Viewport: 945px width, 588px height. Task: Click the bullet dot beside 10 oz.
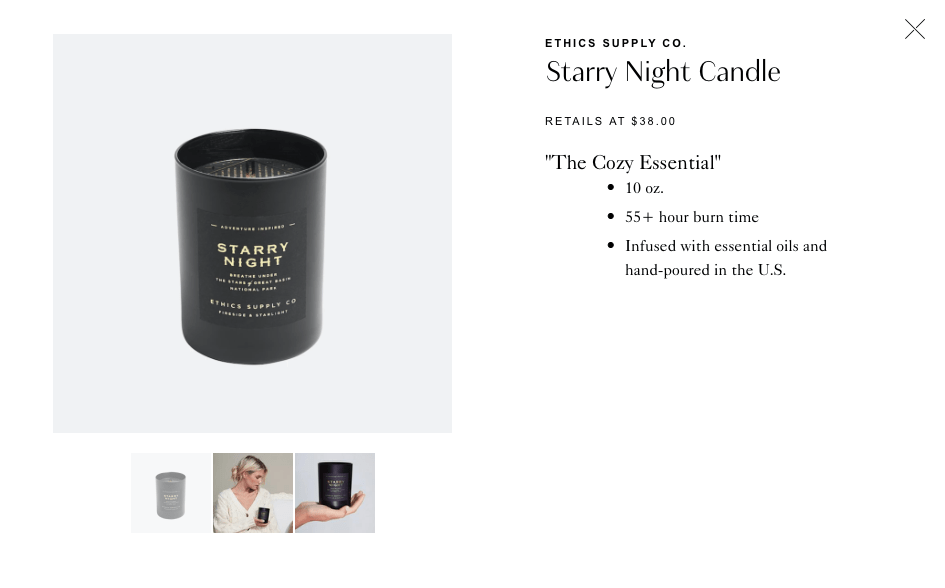click(611, 187)
